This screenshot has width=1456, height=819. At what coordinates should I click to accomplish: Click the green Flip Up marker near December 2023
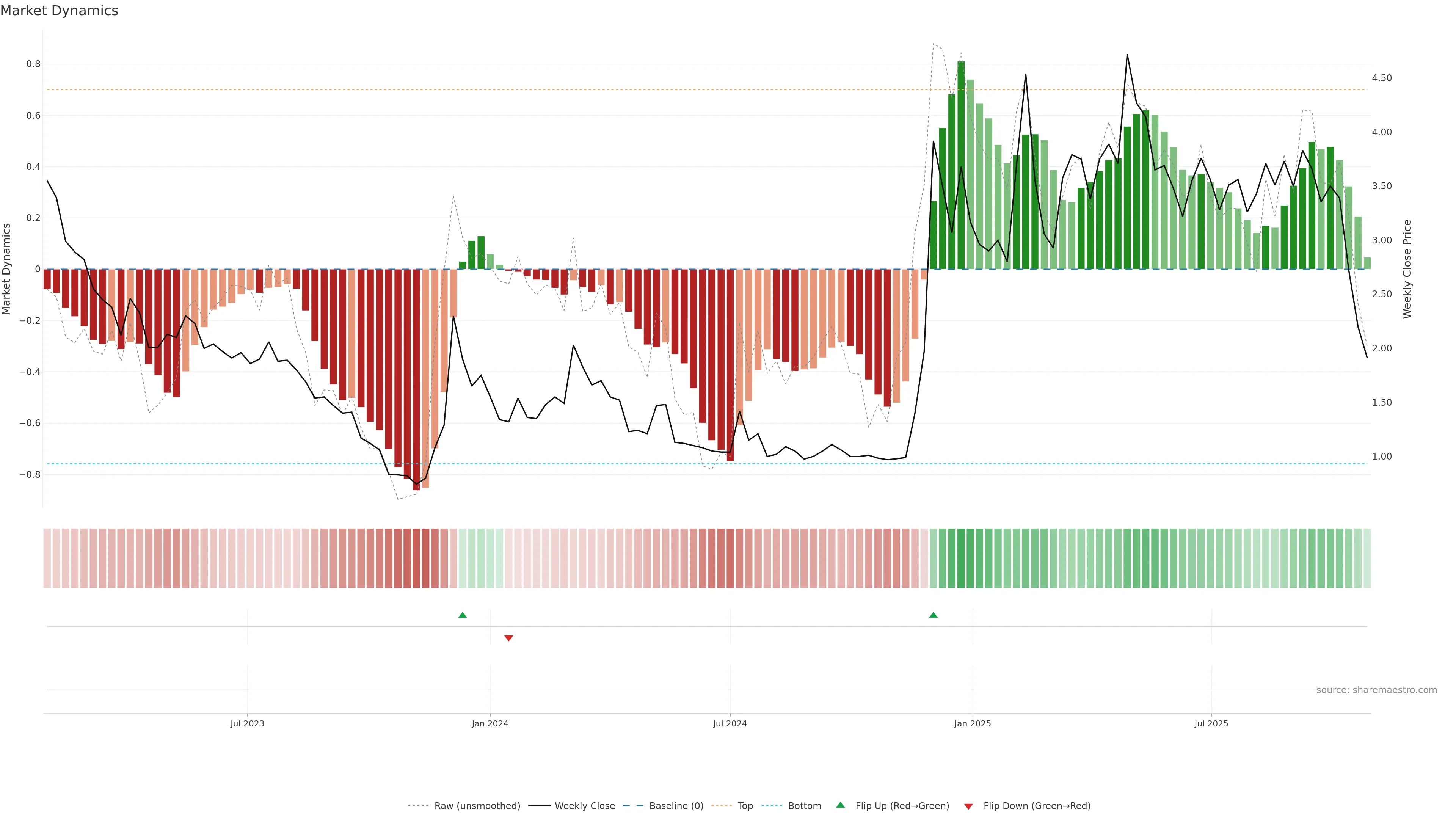pyautogui.click(x=462, y=615)
